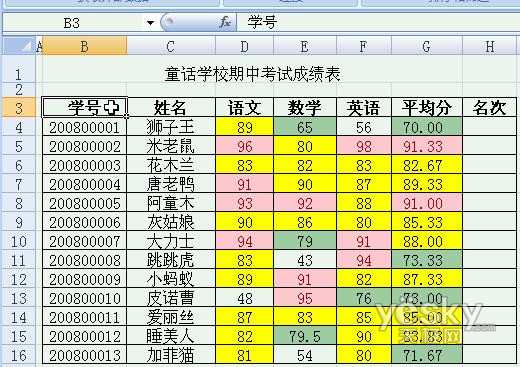520x367 pixels.
Task: Select row 3 header
Action: [19, 108]
